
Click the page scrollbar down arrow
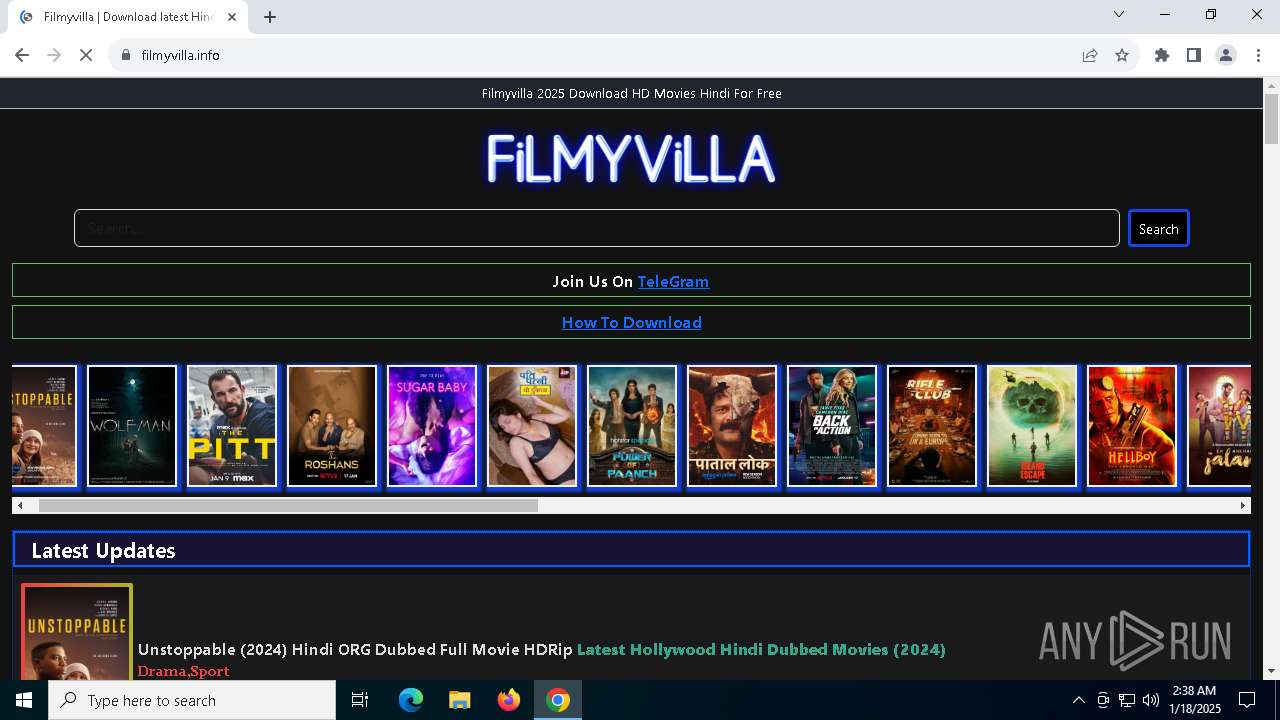(x=1271, y=671)
